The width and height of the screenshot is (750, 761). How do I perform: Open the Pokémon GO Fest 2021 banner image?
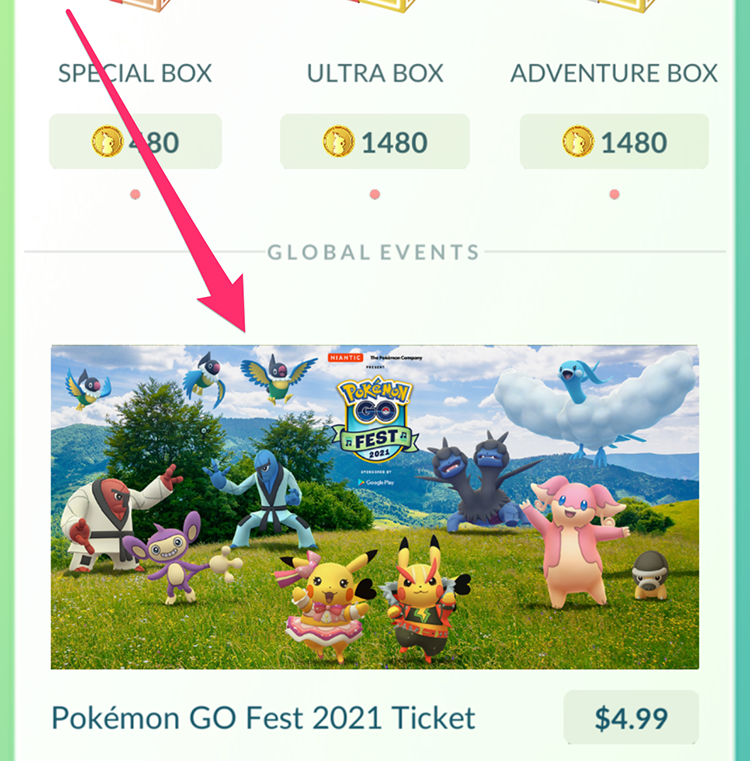375,507
